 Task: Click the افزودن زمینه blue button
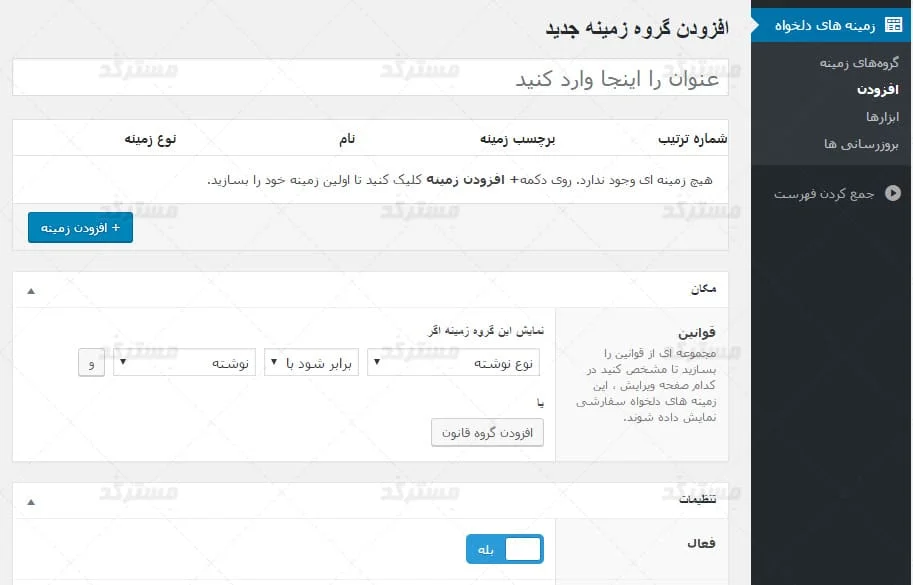[x=80, y=227]
